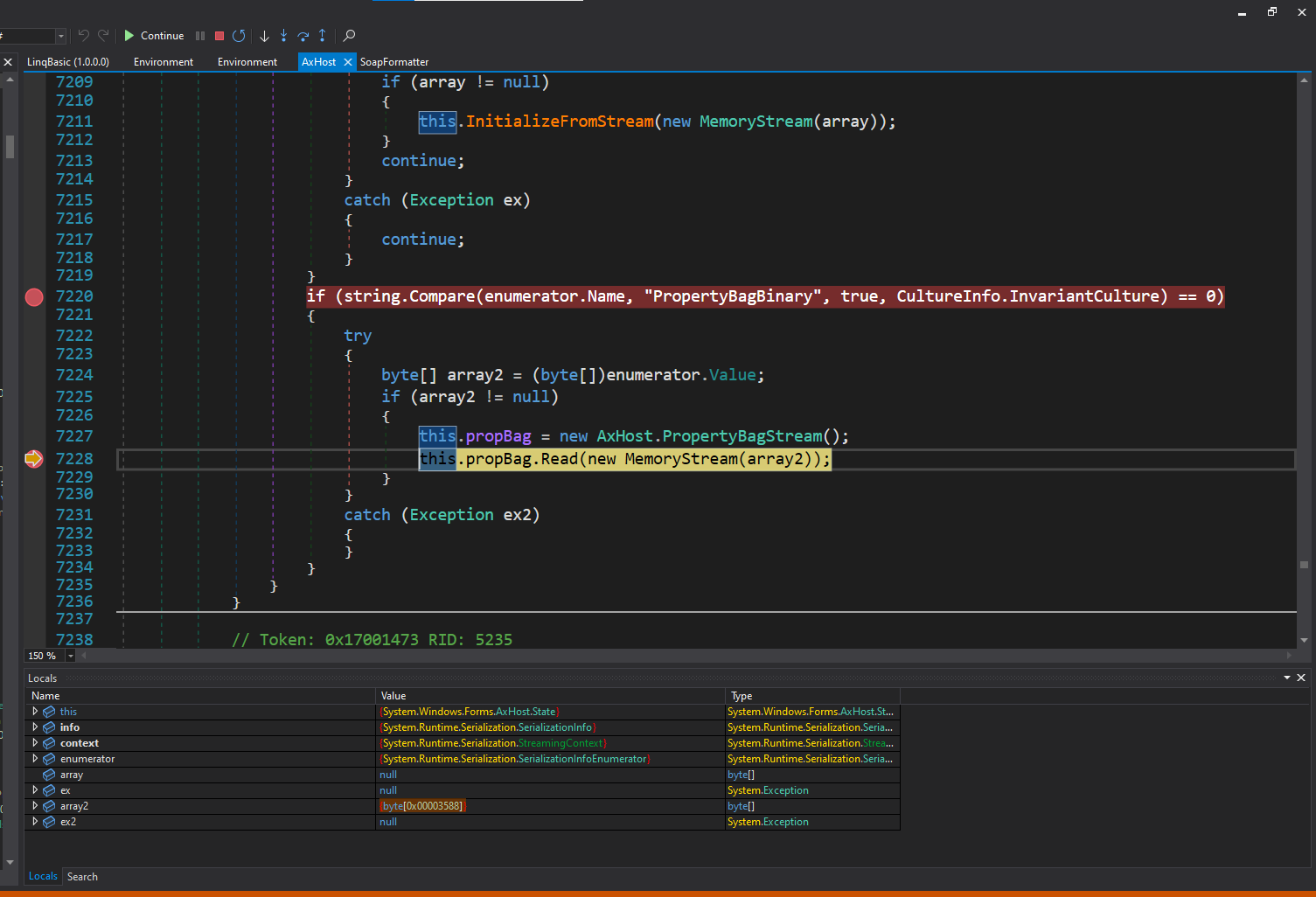Viewport: 1316px width, 897px height.
Task: Click the variable icon beside 'array2'
Action: [49, 806]
